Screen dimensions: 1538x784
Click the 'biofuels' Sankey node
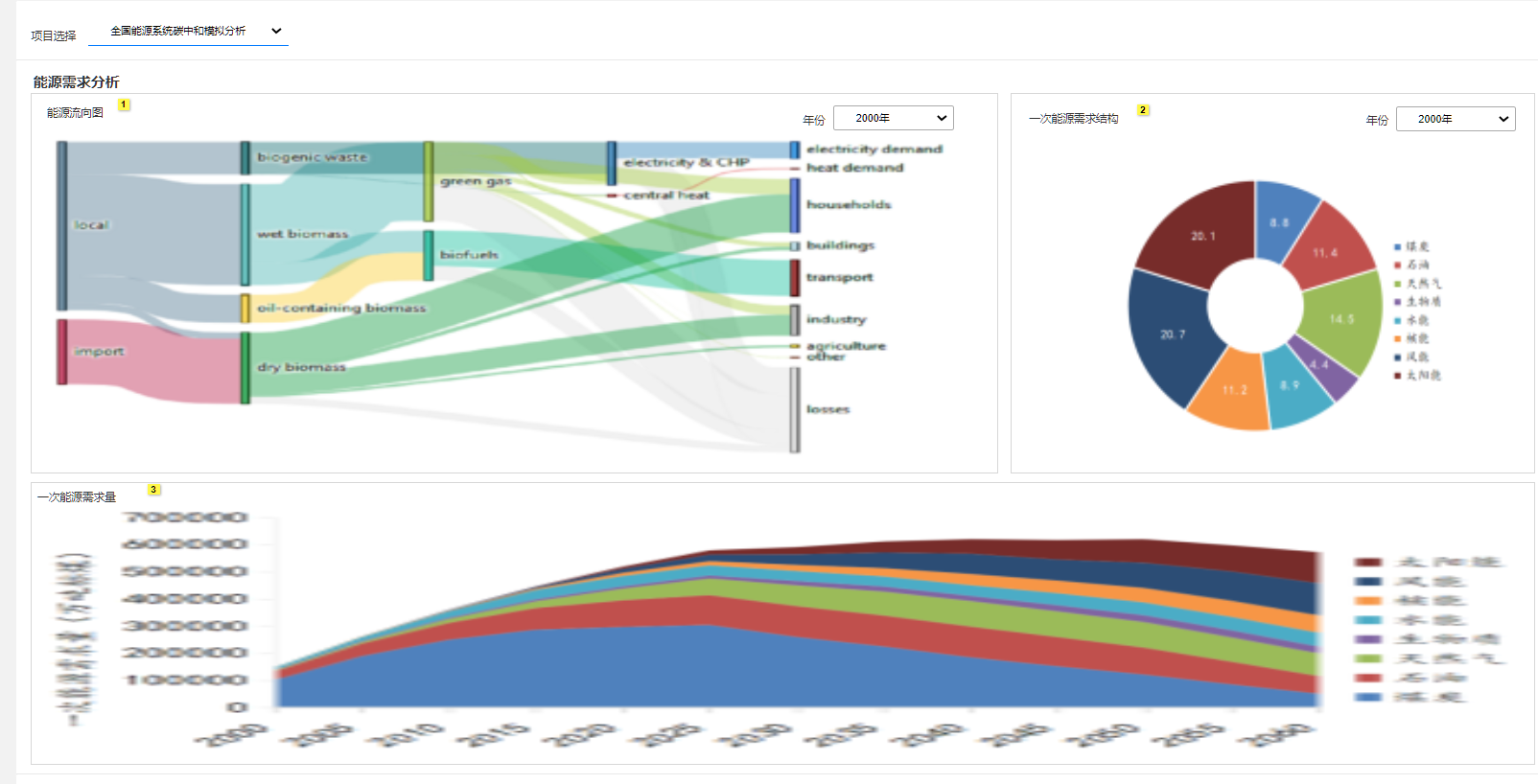[429, 255]
